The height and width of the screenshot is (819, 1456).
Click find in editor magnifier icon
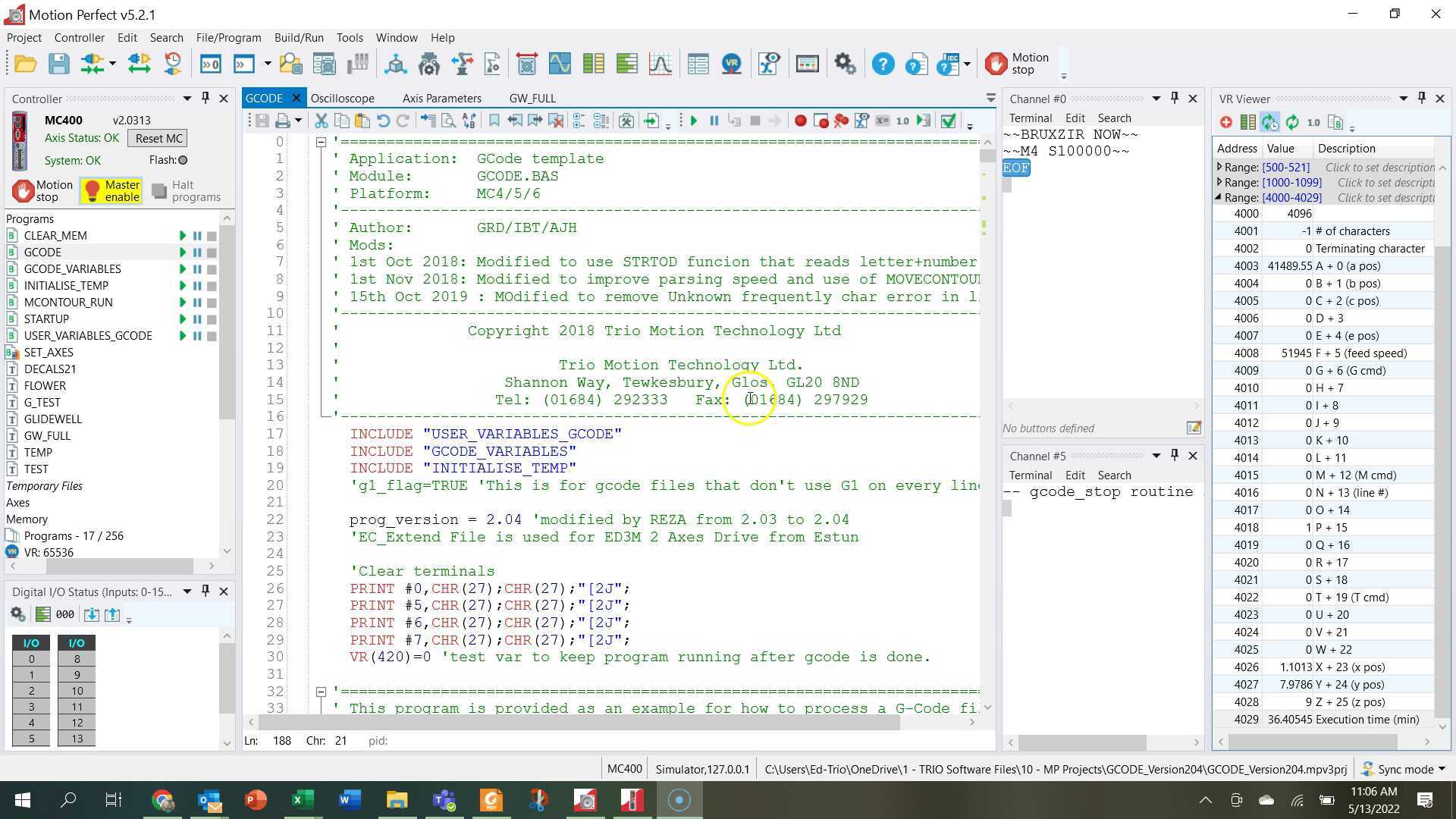click(448, 121)
